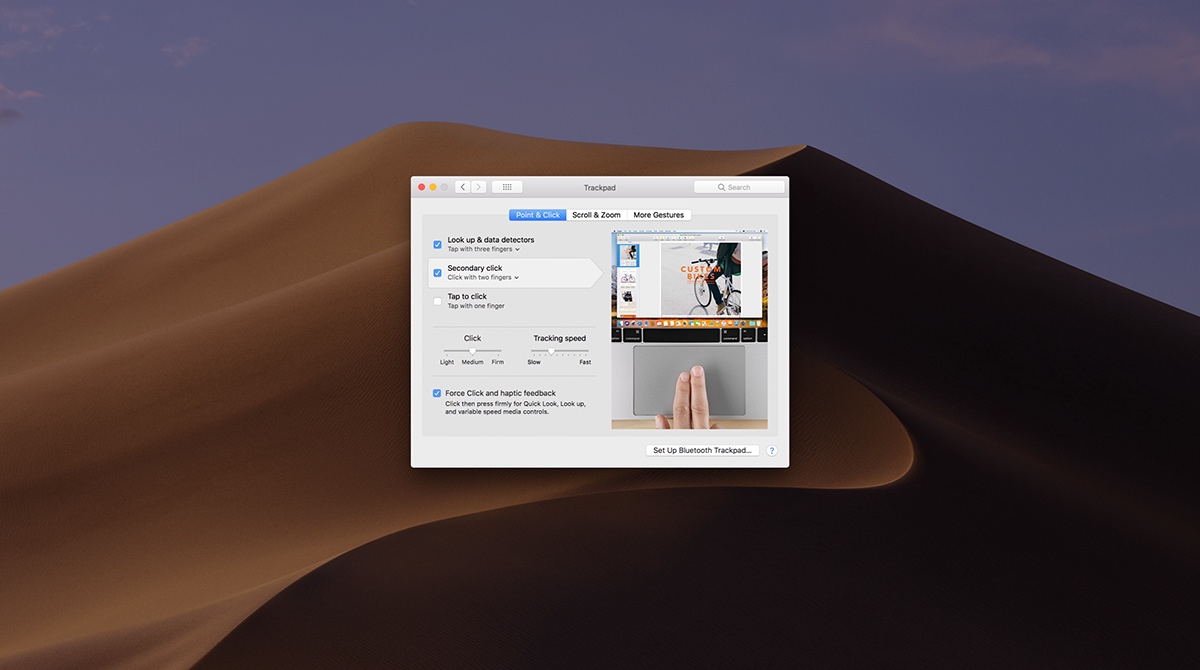
Task: Click the search magnifier icon
Action: [722, 186]
